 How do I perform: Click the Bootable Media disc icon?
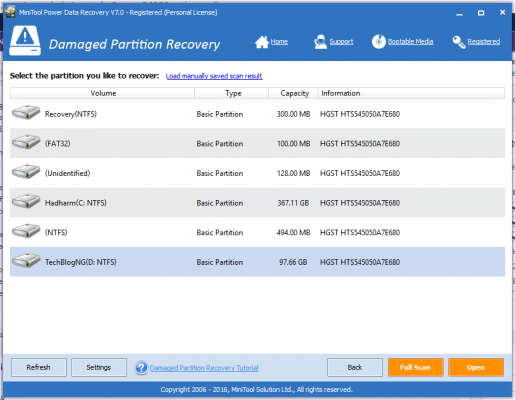[x=379, y=42]
